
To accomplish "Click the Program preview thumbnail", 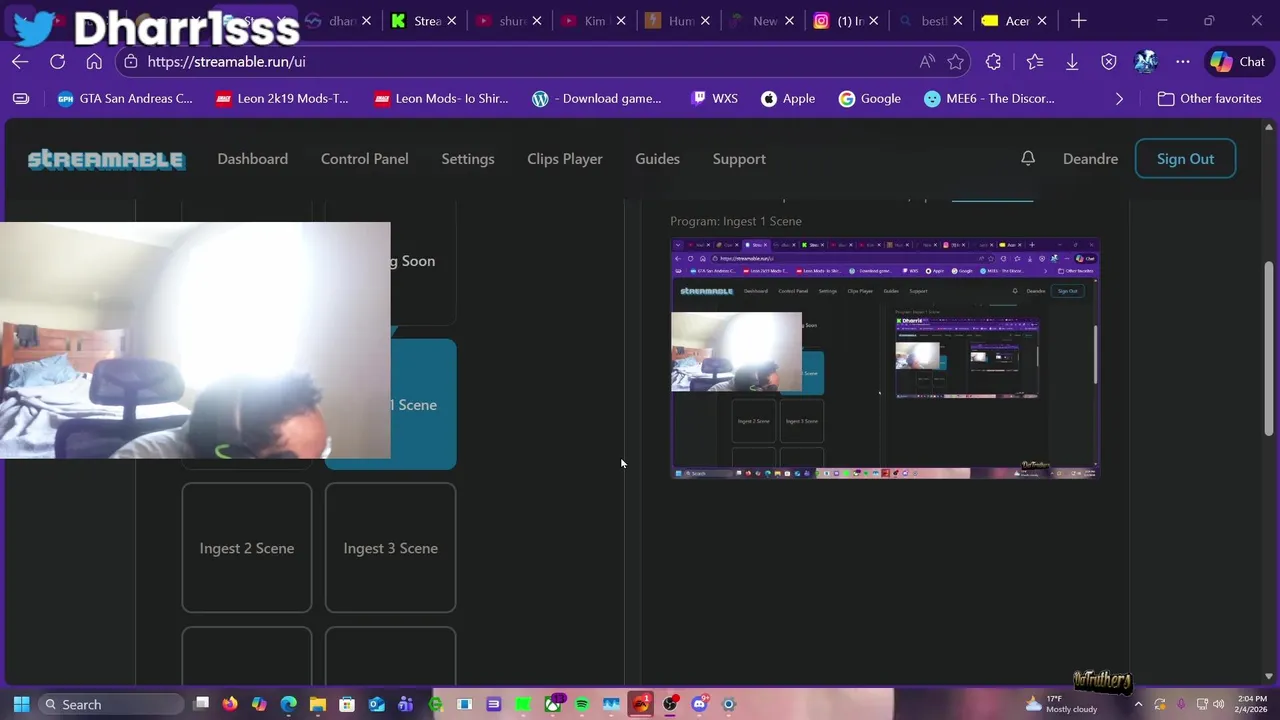I will [x=885, y=358].
